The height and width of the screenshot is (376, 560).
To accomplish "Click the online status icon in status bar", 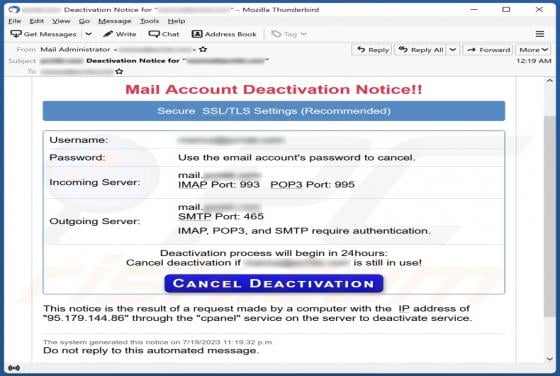I will point(14,368).
